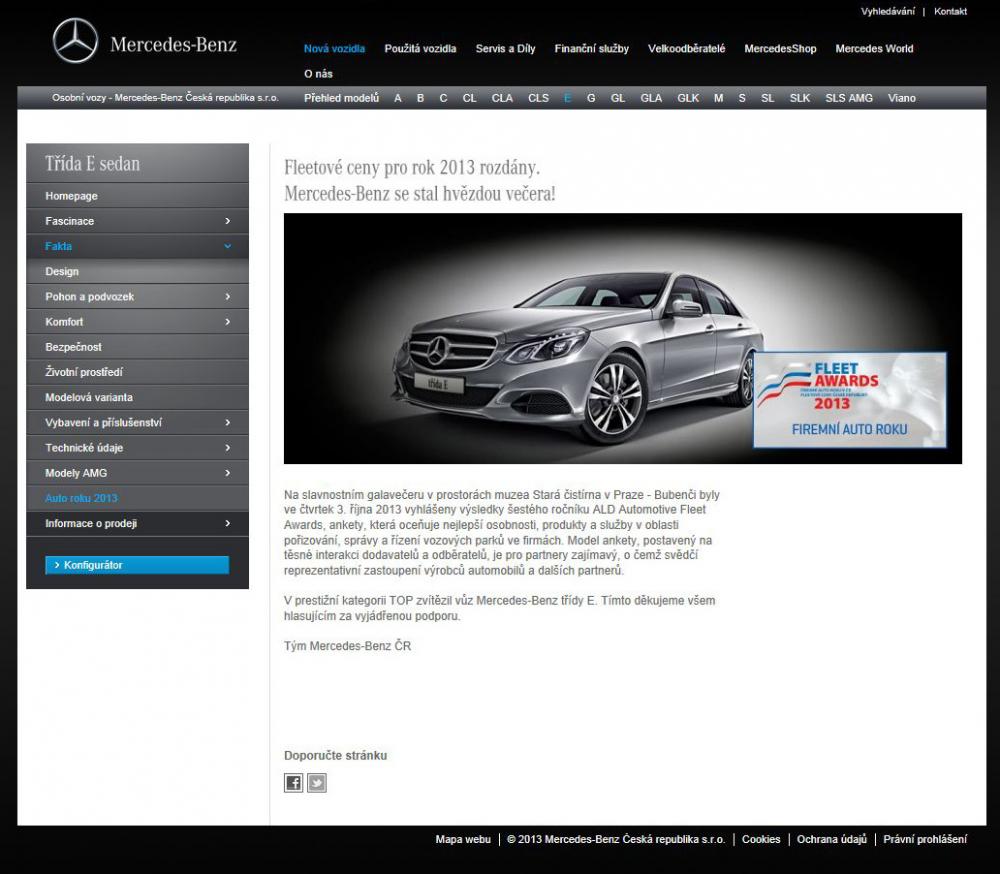Viewport: 1000px width, 874px height.
Task: Open the Použitá vozidla menu
Action: [420, 48]
